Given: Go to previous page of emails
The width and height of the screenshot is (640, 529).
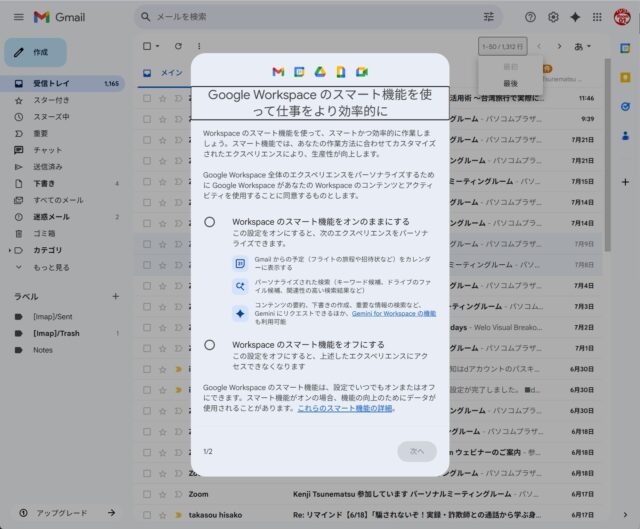Looking at the screenshot, I should coord(539,46).
